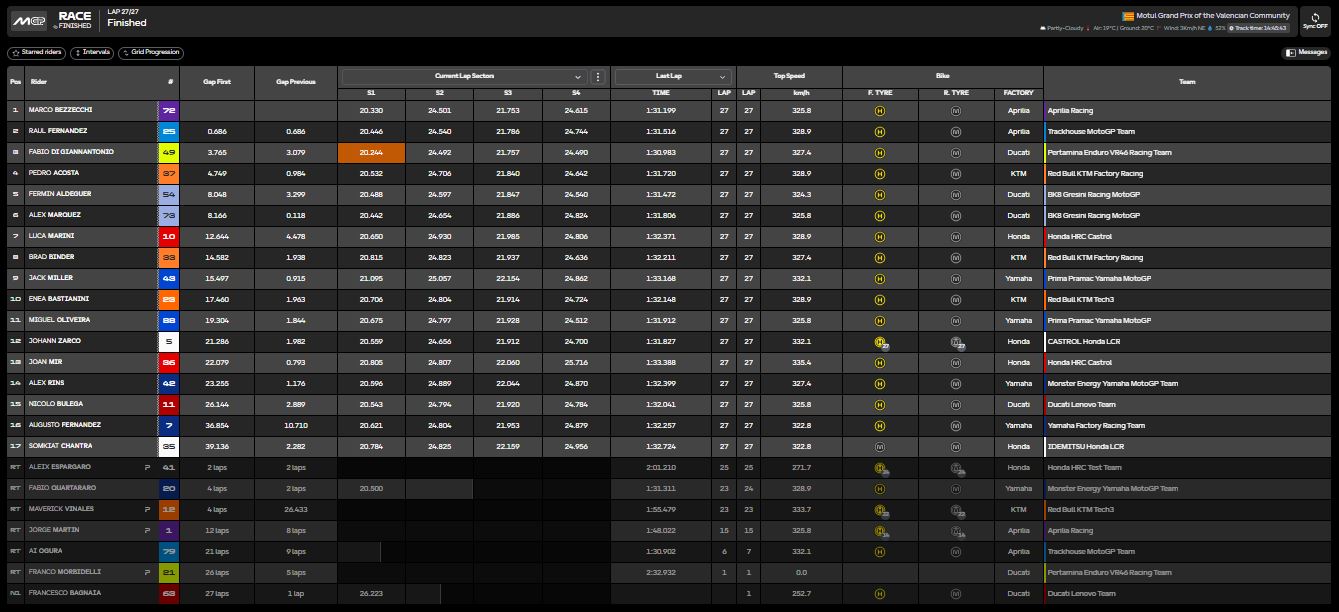Screen dimensions: 1339x612
Task: Click Marco Bezzecchi's front tyre icon
Action: click(879, 110)
